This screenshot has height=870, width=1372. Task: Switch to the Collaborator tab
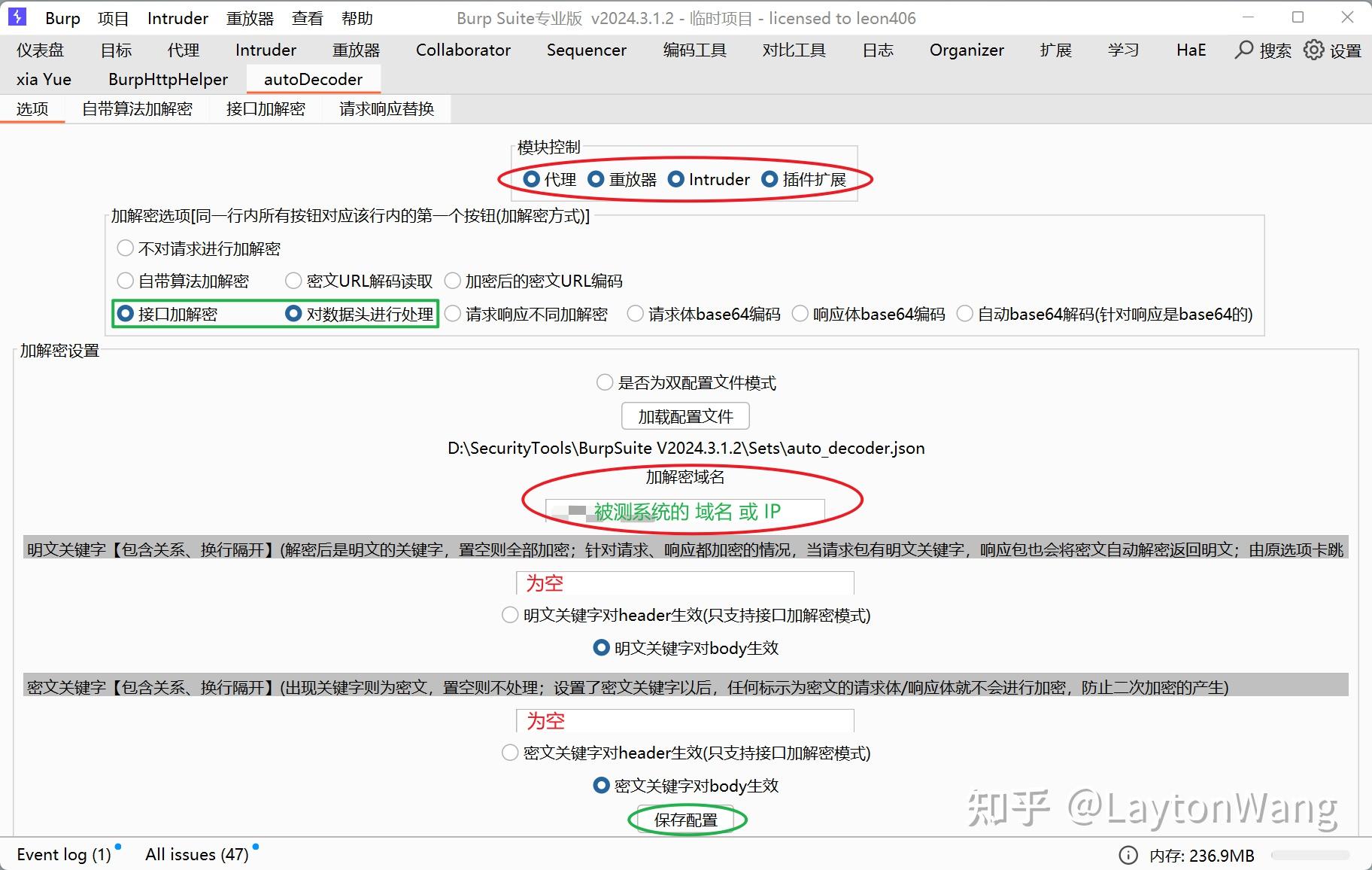click(462, 50)
